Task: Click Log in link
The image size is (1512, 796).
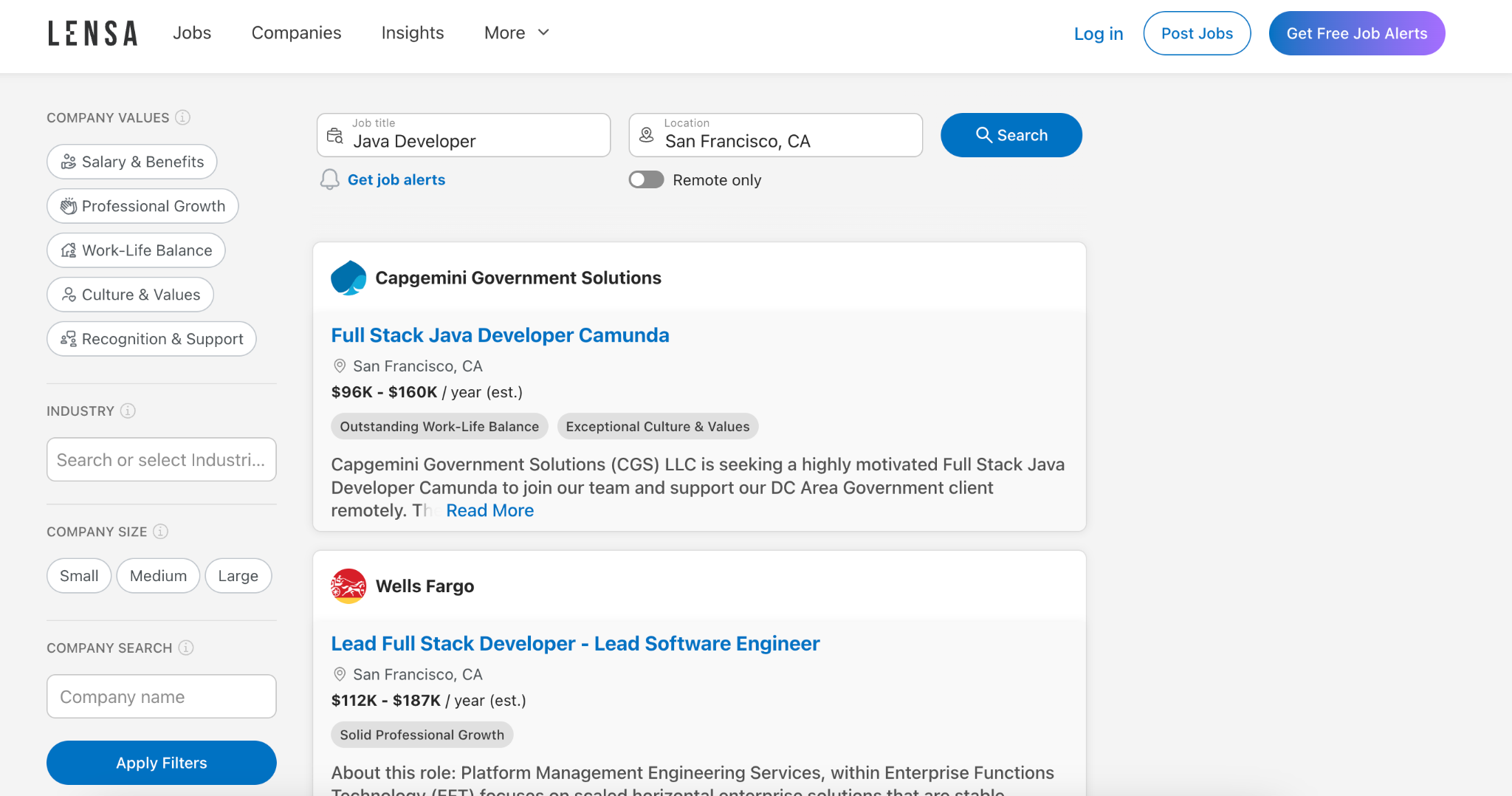Action: (x=1099, y=33)
